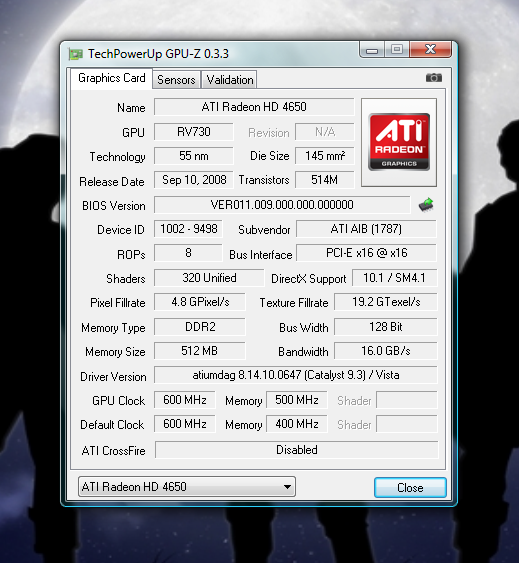Click the Release Date Sep 10, 2008
519x563 pixels.
point(194,180)
